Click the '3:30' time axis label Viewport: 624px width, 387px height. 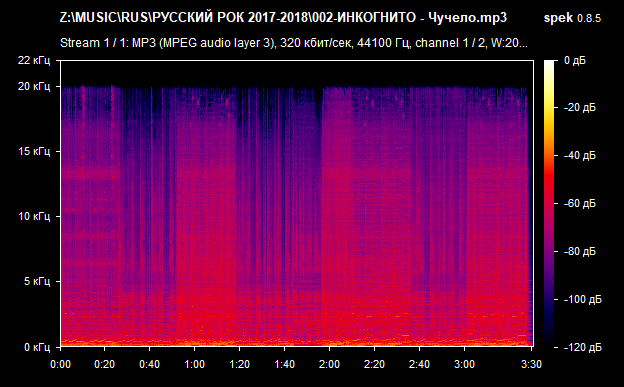point(531,364)
